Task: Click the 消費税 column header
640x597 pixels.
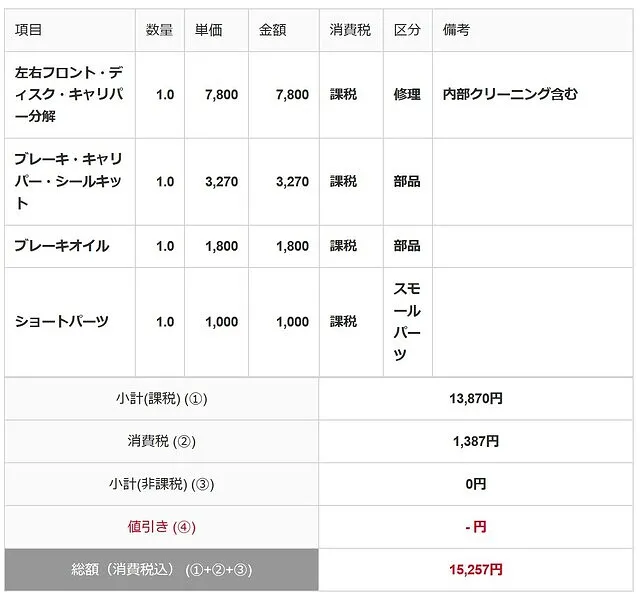Action: 350,30
